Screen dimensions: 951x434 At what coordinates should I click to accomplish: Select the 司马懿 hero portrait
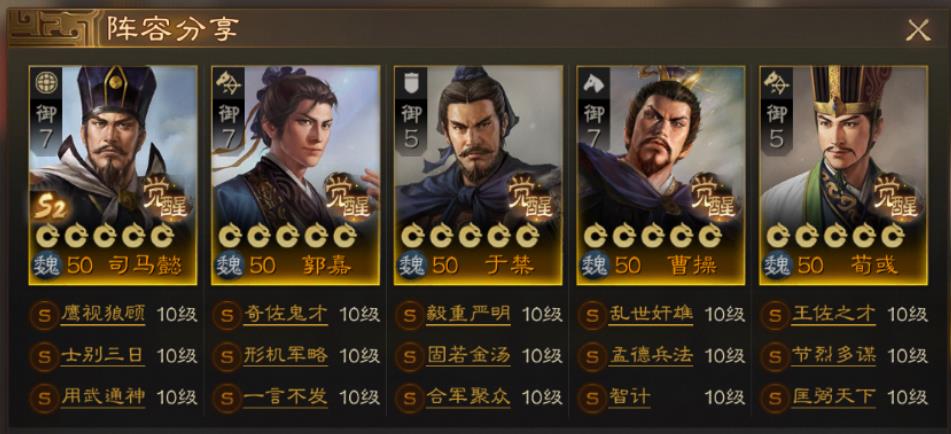point(113,175)
